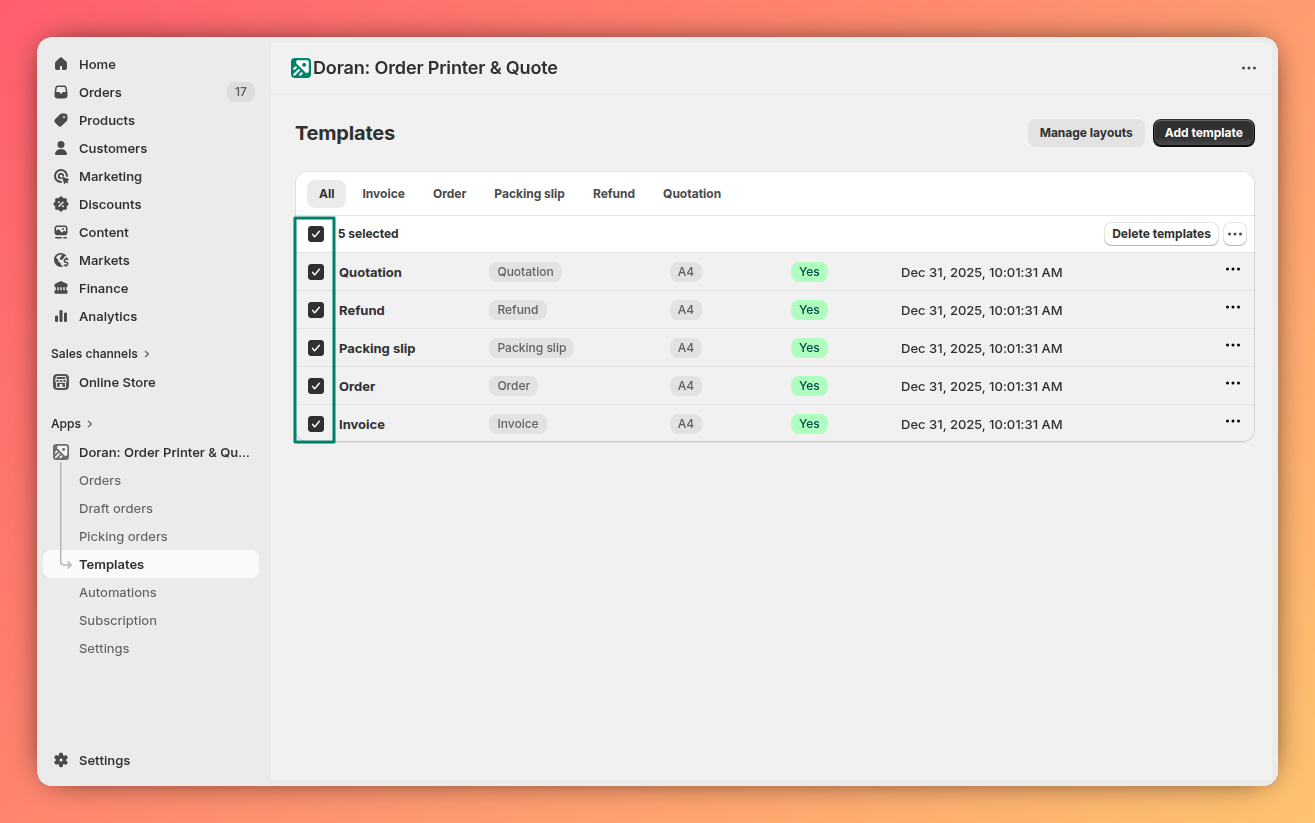Image resolution: width=1315 pixels, height=823 pixels.
Task: Click the A4 size tag in Order row
Action: coord(686,386)
